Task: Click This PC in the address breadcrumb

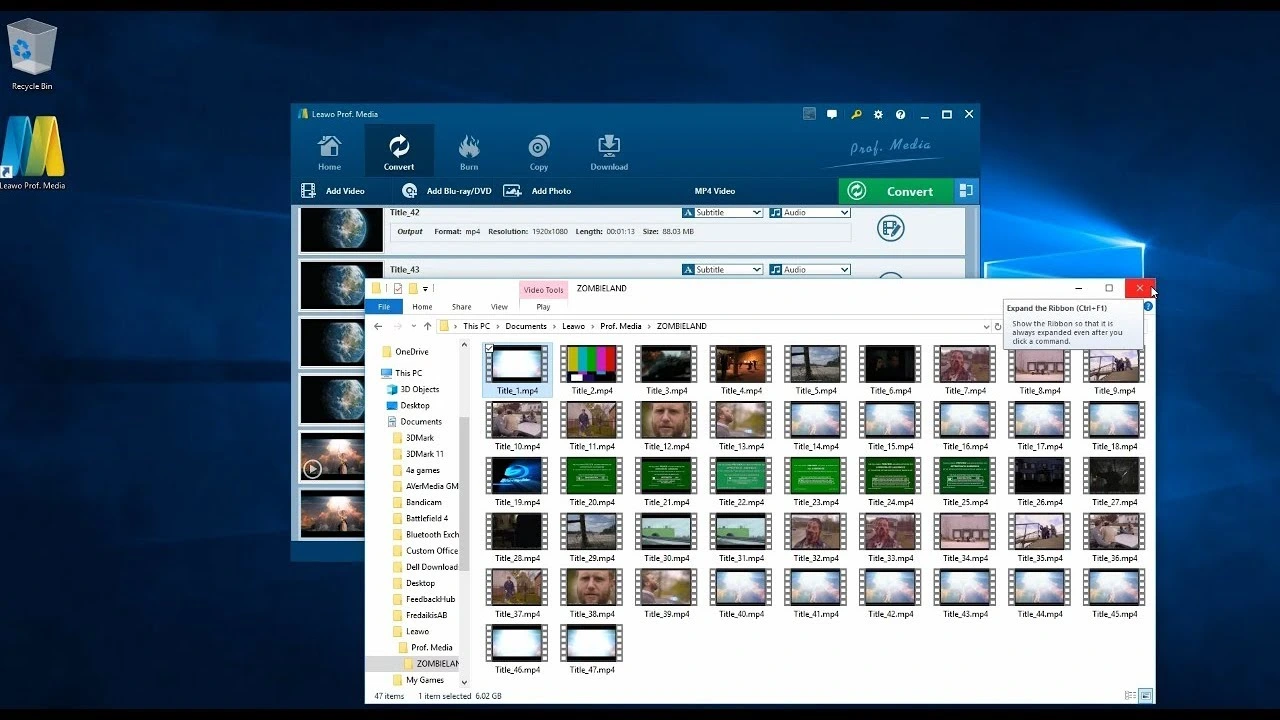Action: (476, 326)
